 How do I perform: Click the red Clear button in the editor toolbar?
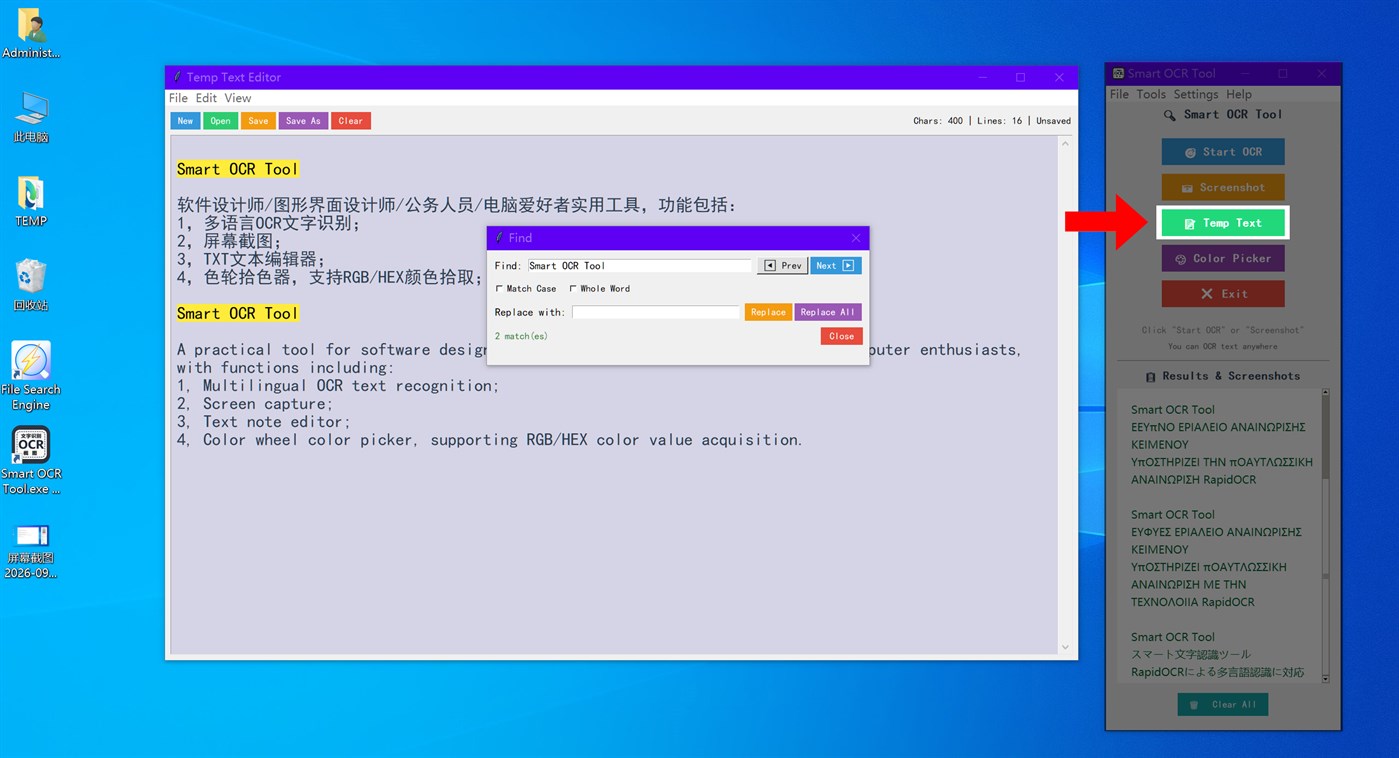pos(351,121)
